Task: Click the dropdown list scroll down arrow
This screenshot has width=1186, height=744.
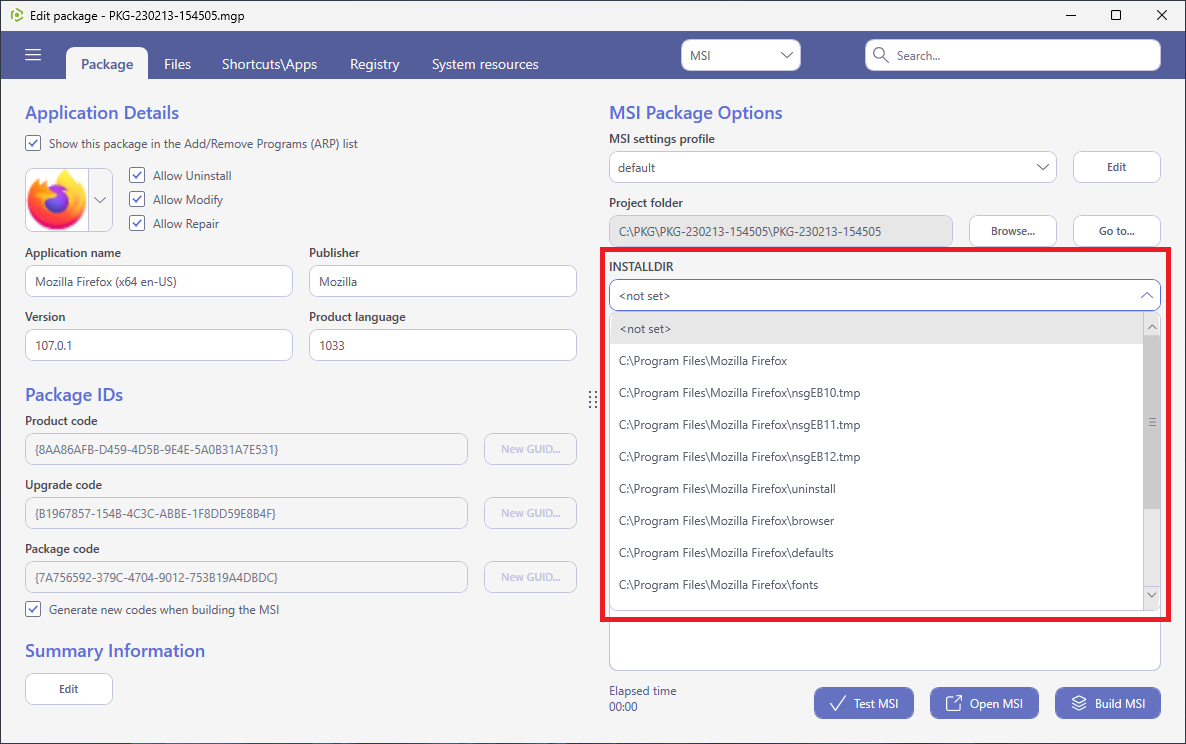Action: coord(1151,595)
